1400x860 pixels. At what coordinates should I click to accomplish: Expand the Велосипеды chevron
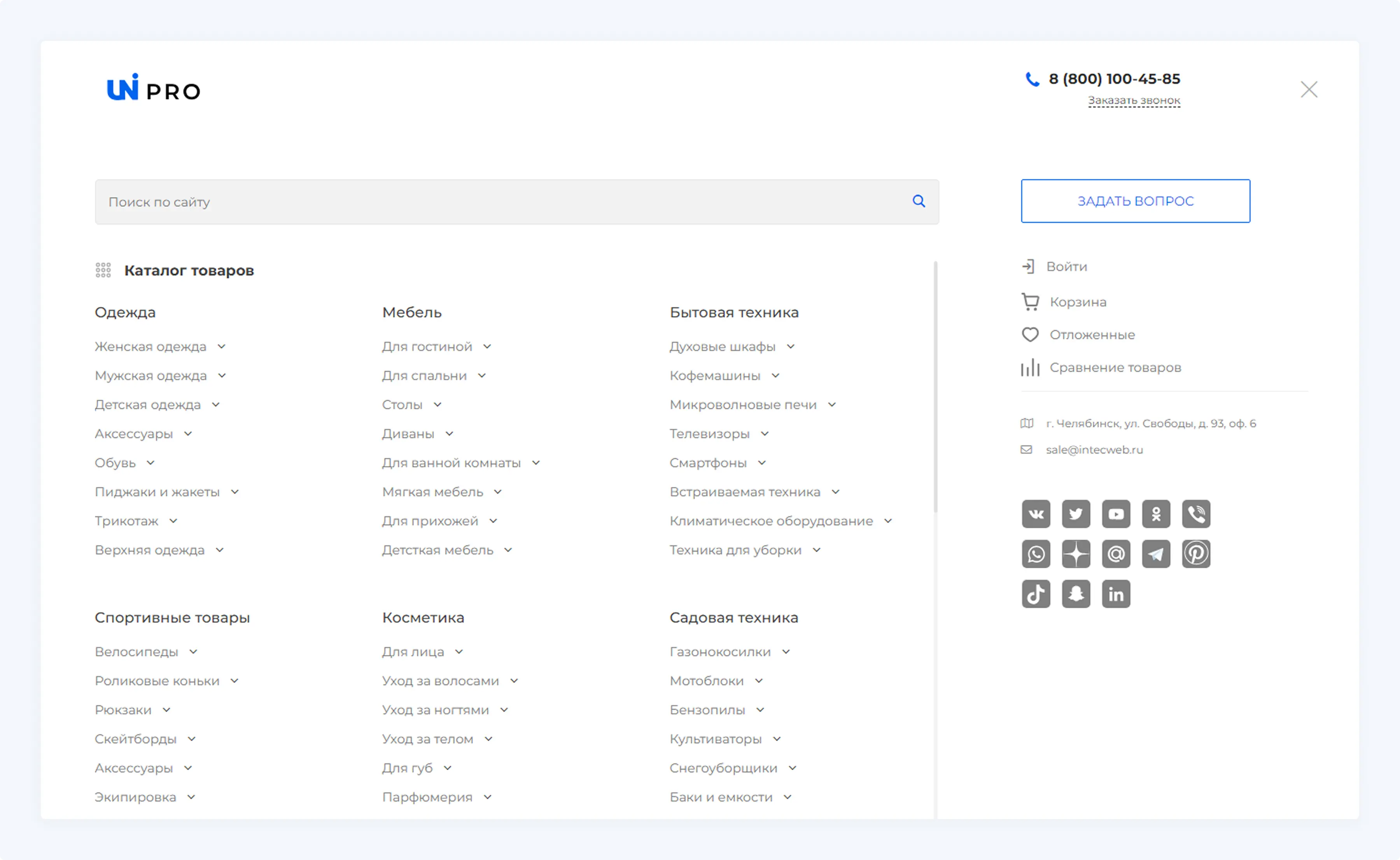coord(193,652)
